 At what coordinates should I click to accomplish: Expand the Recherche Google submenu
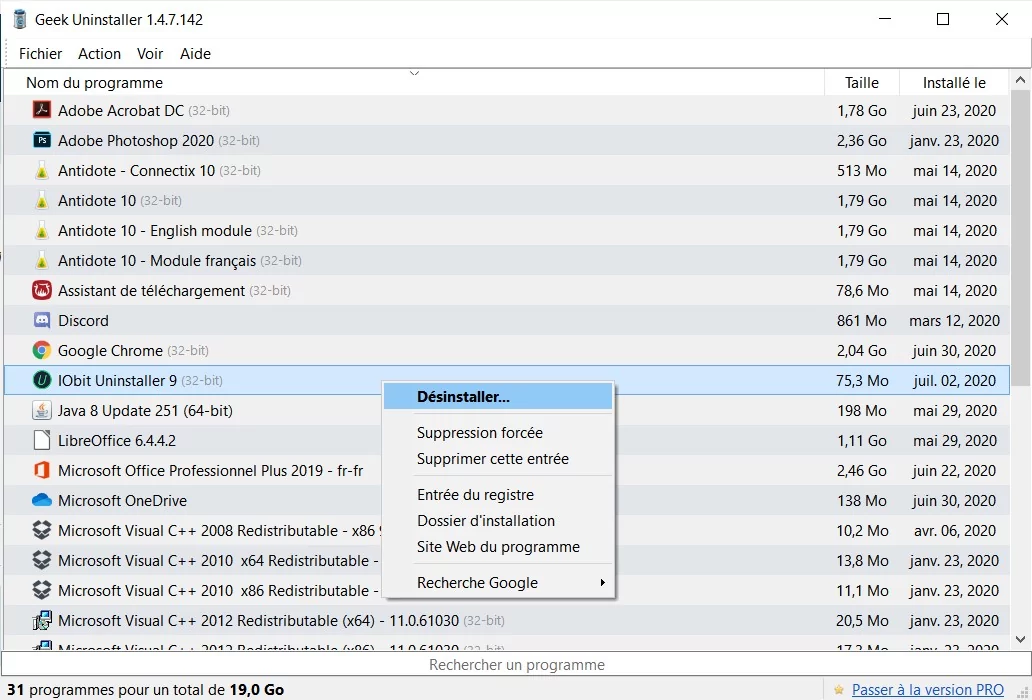coord(498,583)
